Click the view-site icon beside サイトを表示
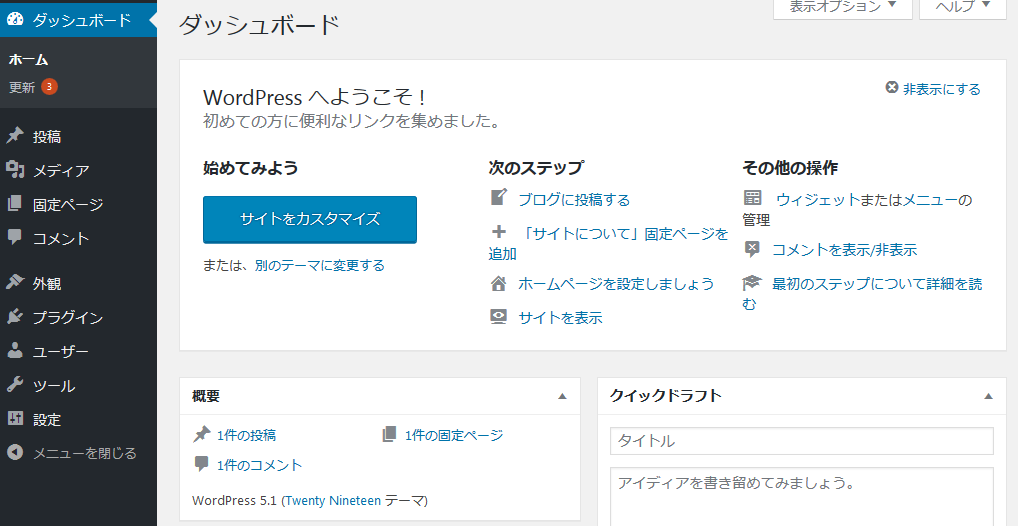Viewport: 1018px width, 526px height. point(499,317)
